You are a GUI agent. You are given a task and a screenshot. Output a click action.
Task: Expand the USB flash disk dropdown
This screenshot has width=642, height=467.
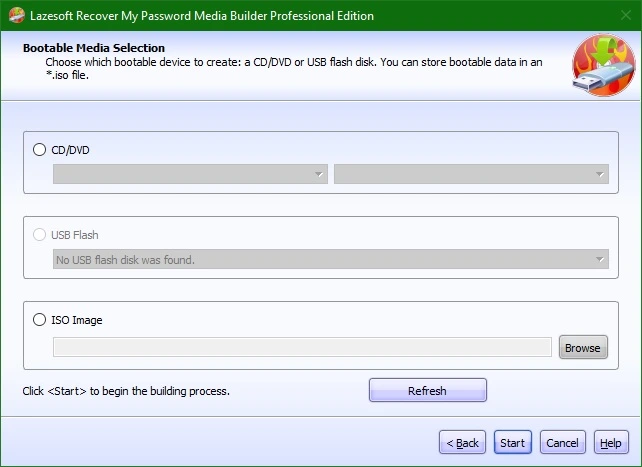click(x=331, y=259)
